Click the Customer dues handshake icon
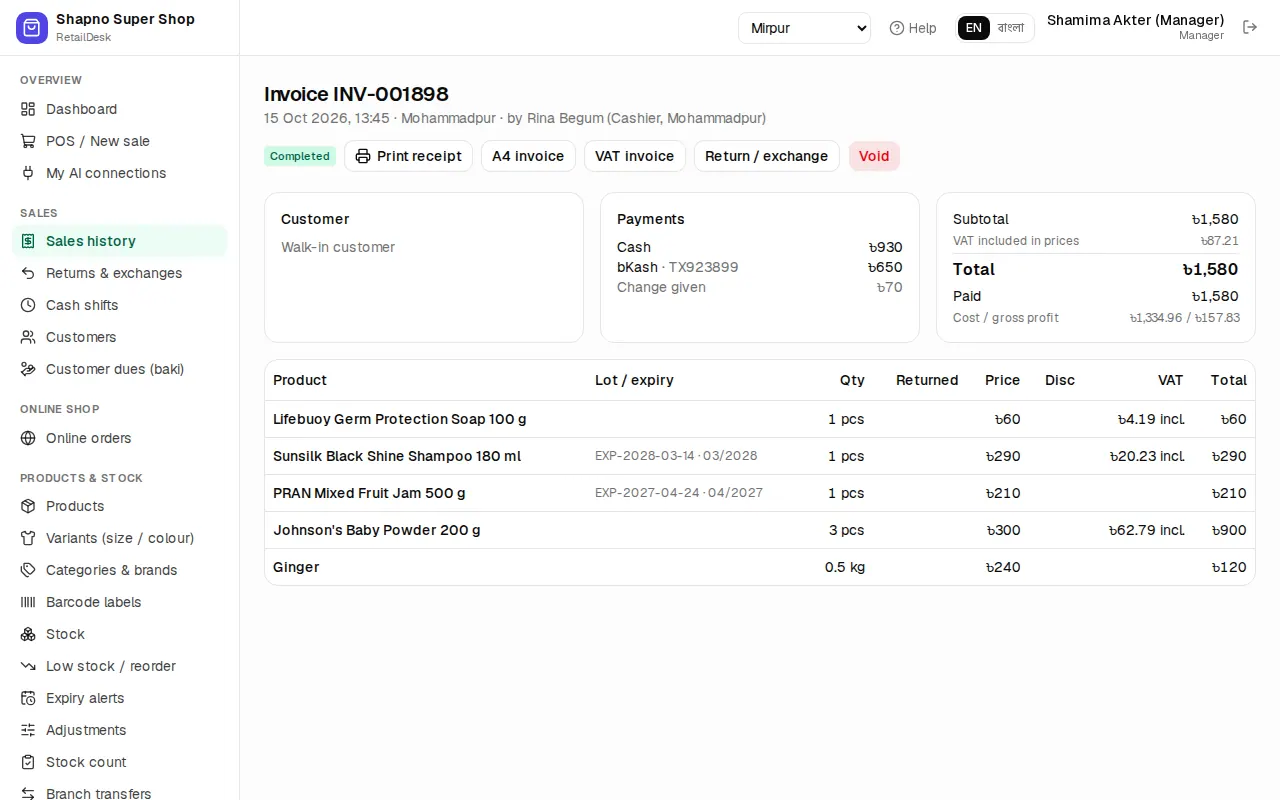 click(x=28, y=369)
